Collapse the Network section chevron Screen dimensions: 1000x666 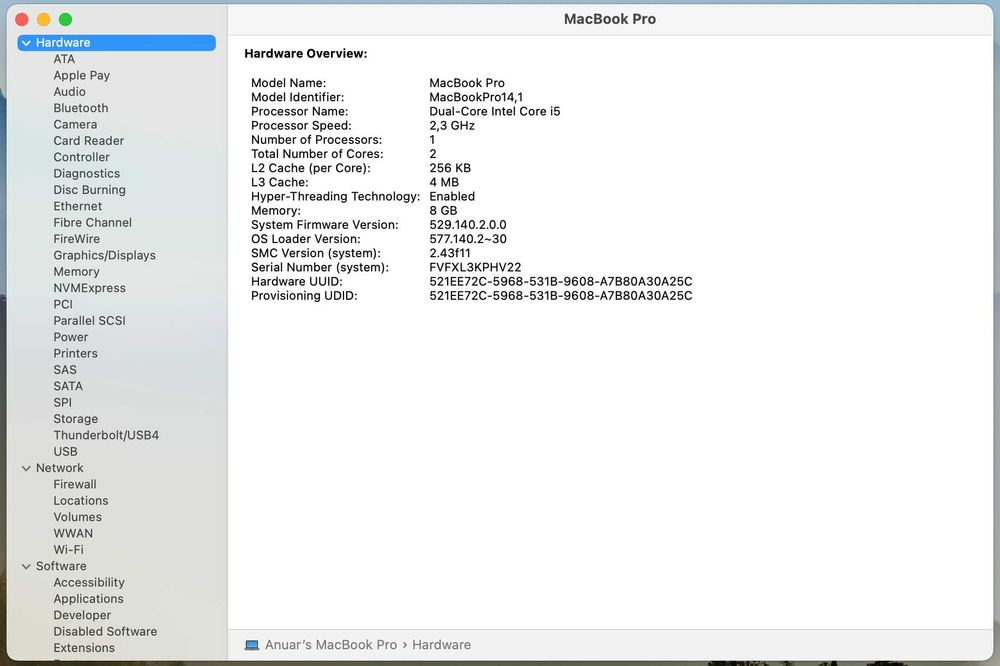coord(26,468)
